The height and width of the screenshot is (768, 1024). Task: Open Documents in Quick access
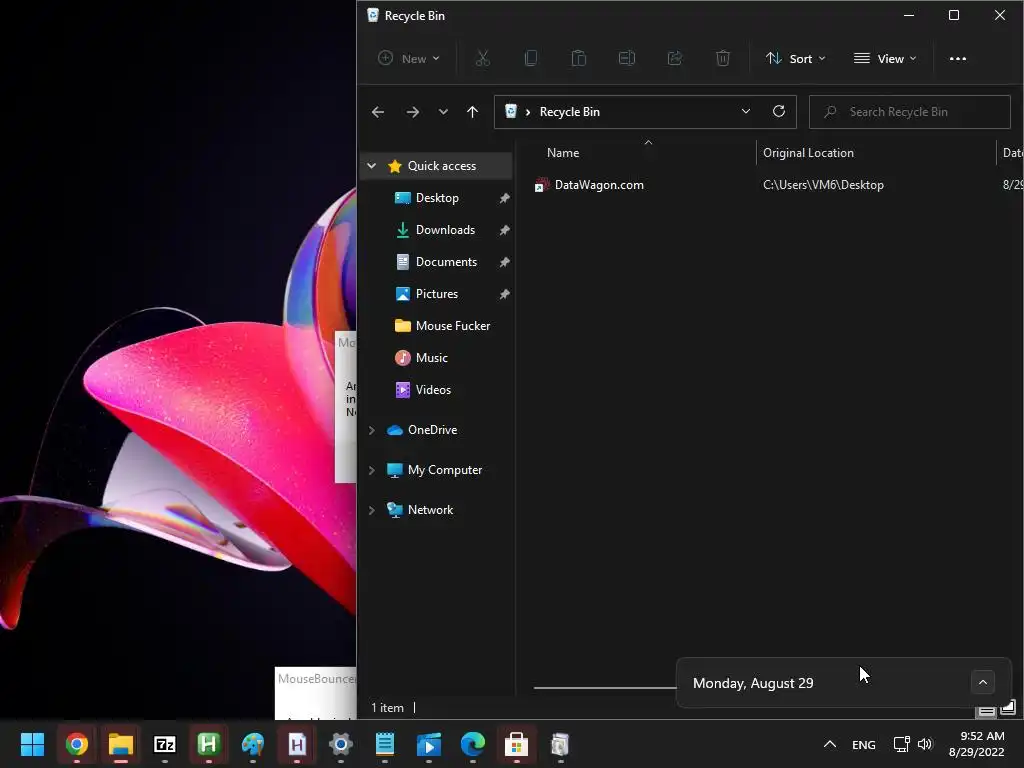[446, 262]
